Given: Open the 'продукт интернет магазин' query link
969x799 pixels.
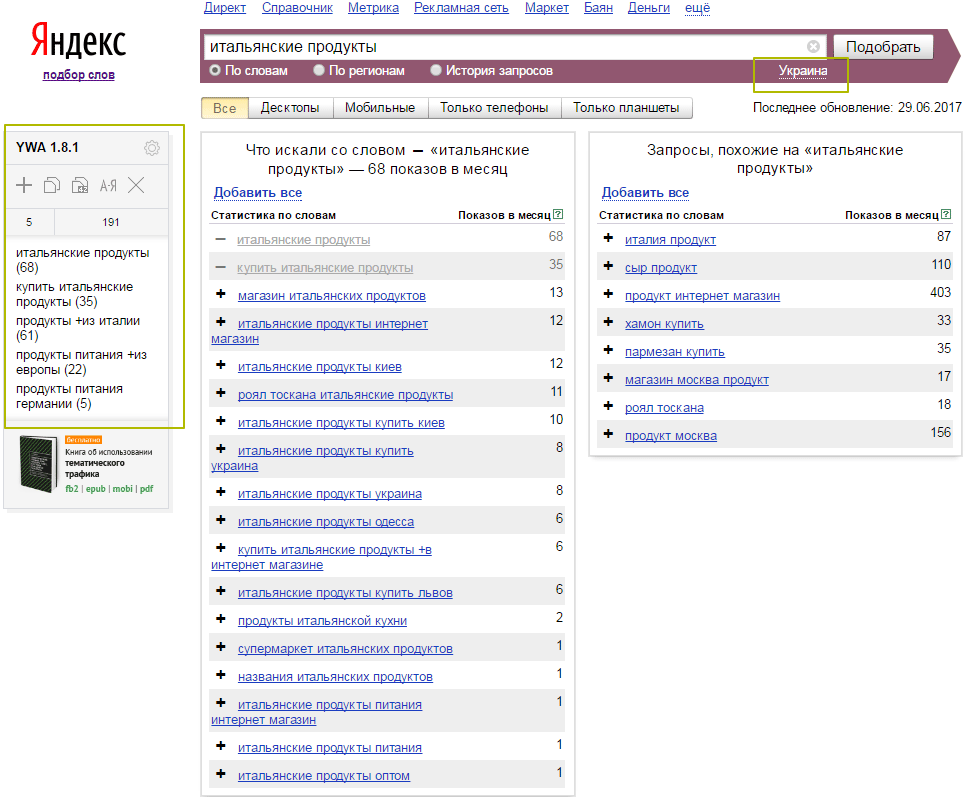Looking at the screenshot, I should pos(702,296).
